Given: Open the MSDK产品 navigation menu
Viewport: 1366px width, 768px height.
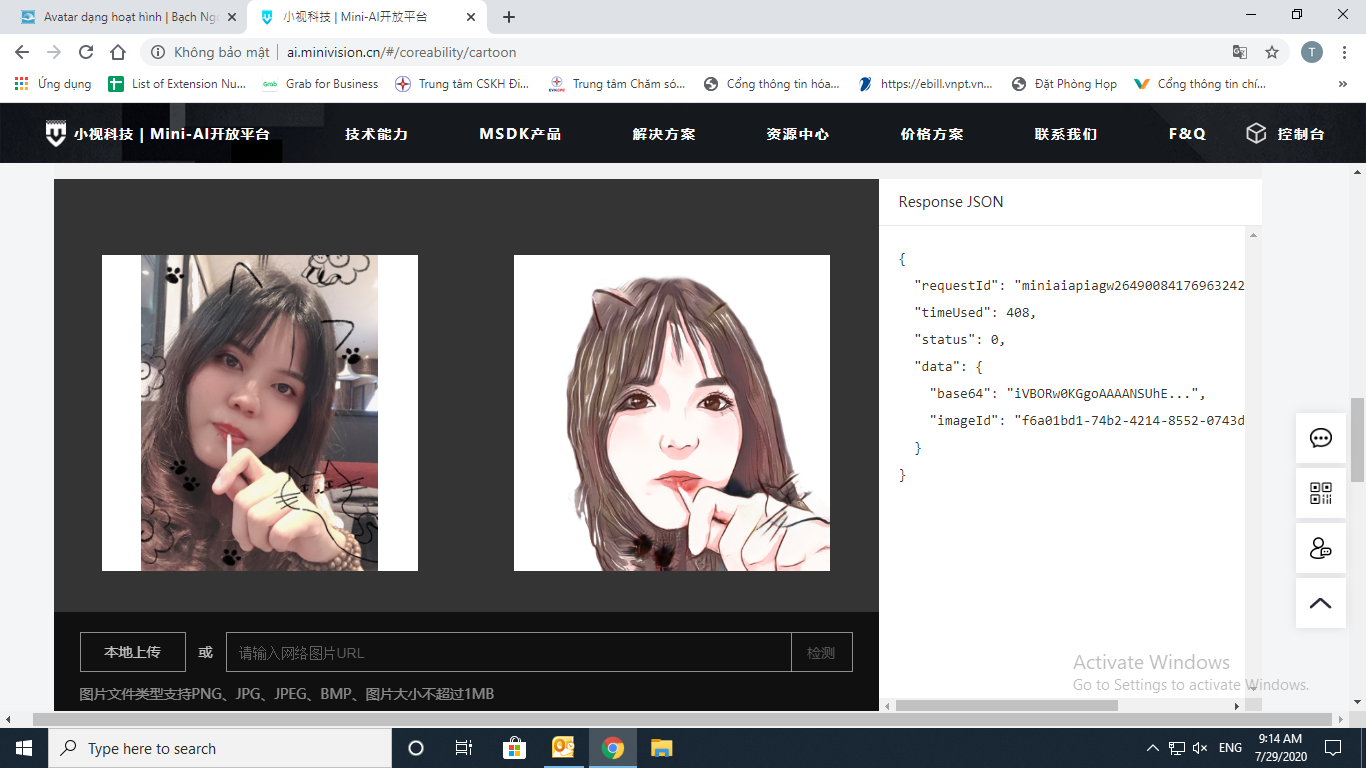Looking at the screenshot, I should (520, 134).
